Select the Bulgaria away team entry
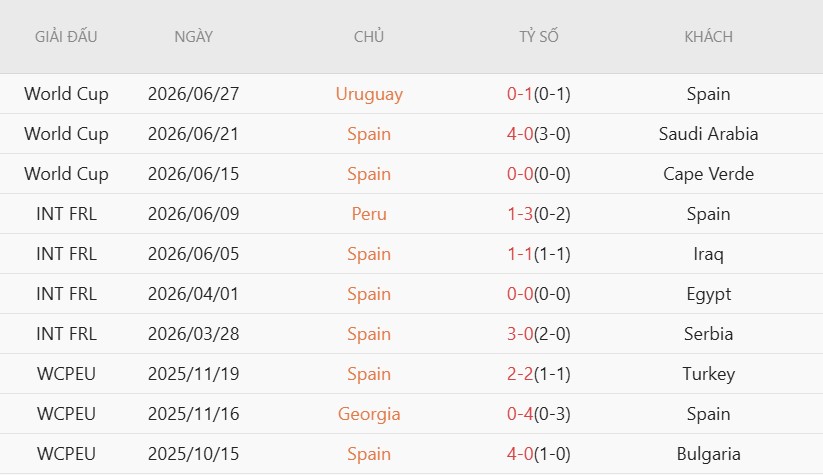 click(708, 454)
